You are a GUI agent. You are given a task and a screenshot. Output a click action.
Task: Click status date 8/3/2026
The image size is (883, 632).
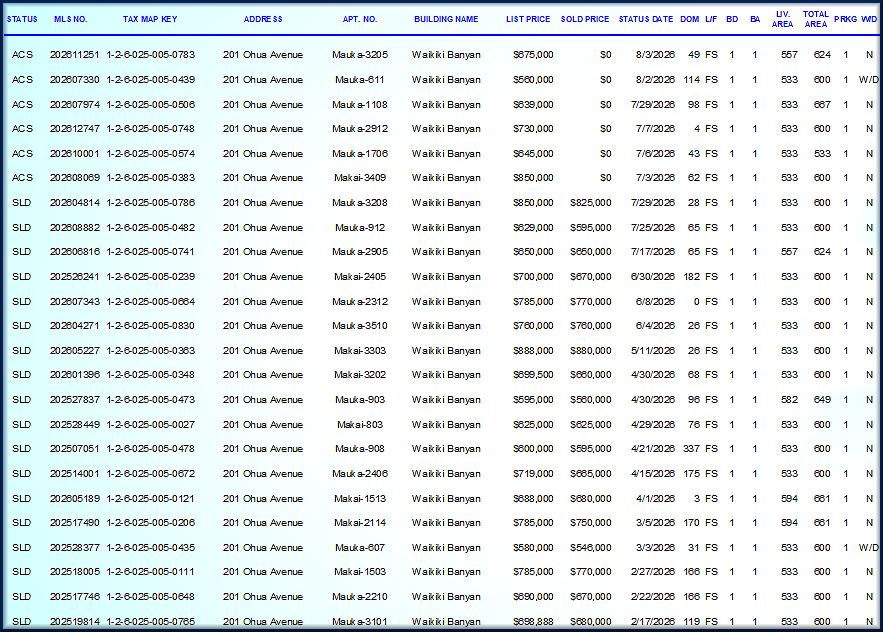[655, 55]
